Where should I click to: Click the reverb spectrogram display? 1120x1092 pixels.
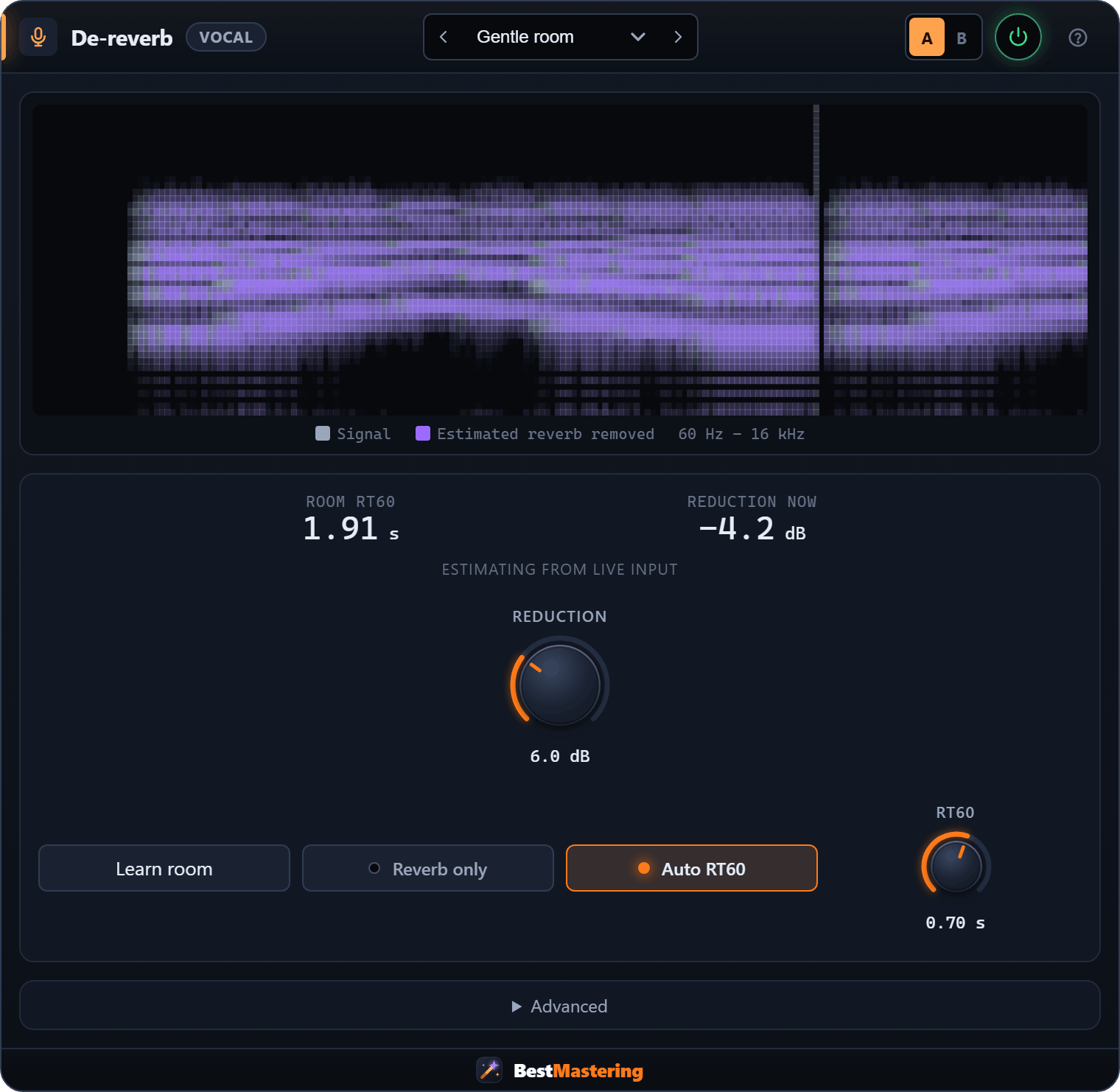point(560,260)
